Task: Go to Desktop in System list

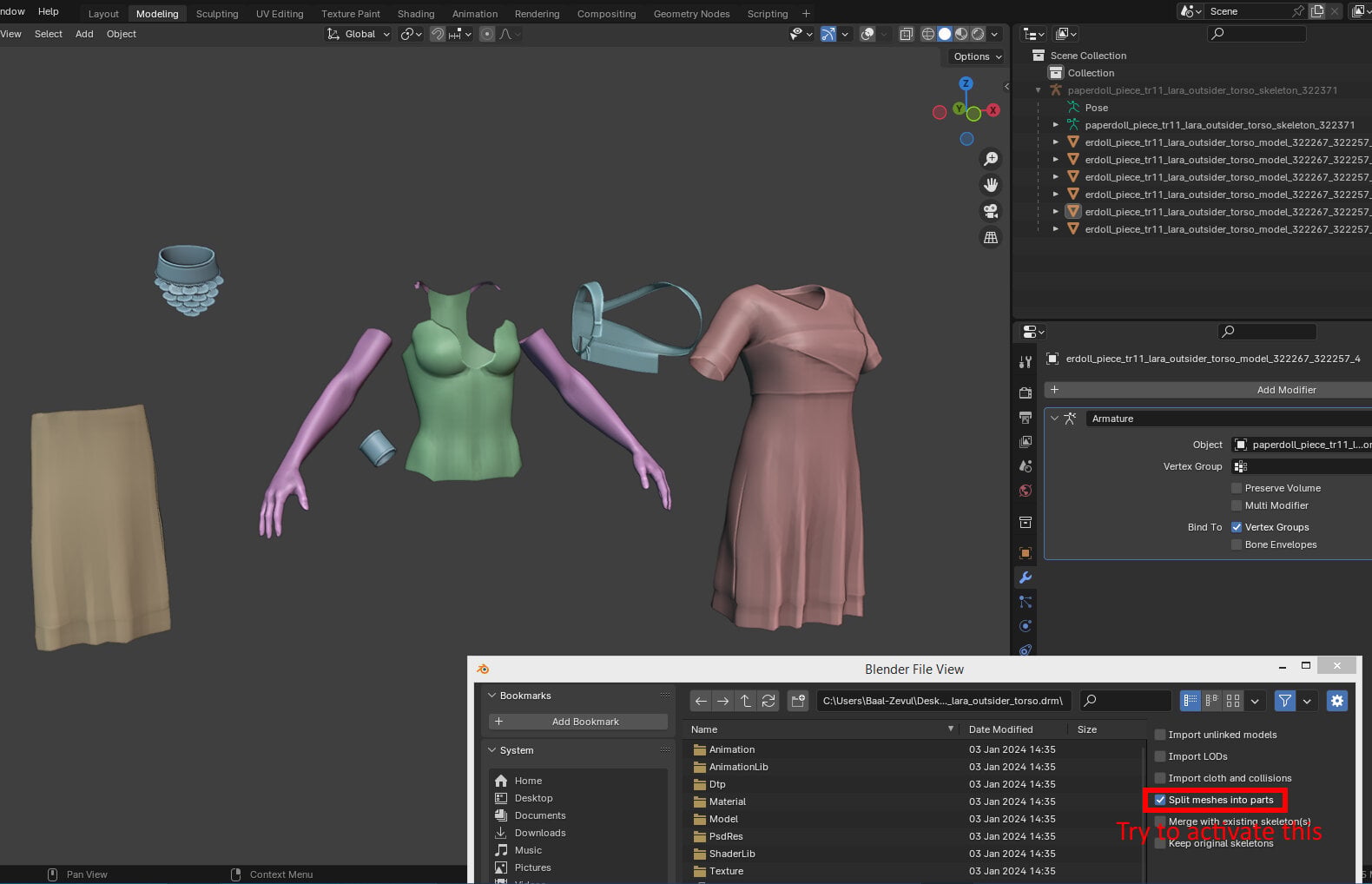Action: tap(533, 798)
